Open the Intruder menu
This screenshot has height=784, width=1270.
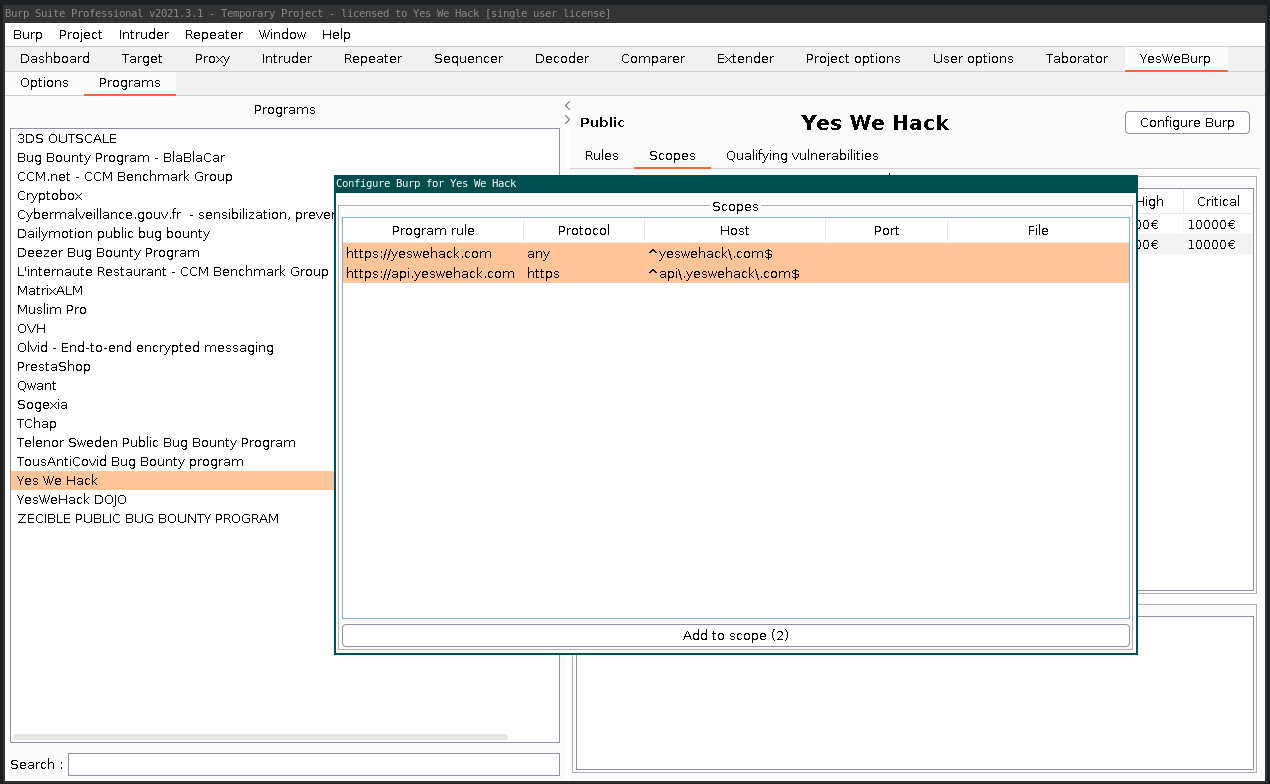click(x=144, y=34)
